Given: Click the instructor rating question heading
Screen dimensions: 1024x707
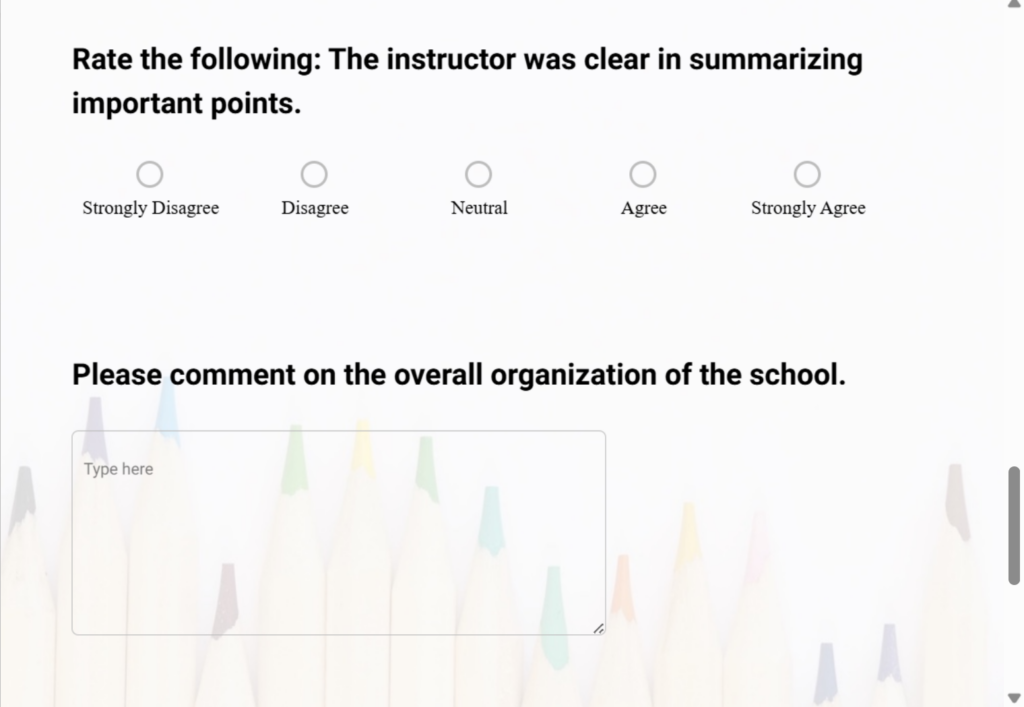Looking at the screenshot, I should coord(466,80).
